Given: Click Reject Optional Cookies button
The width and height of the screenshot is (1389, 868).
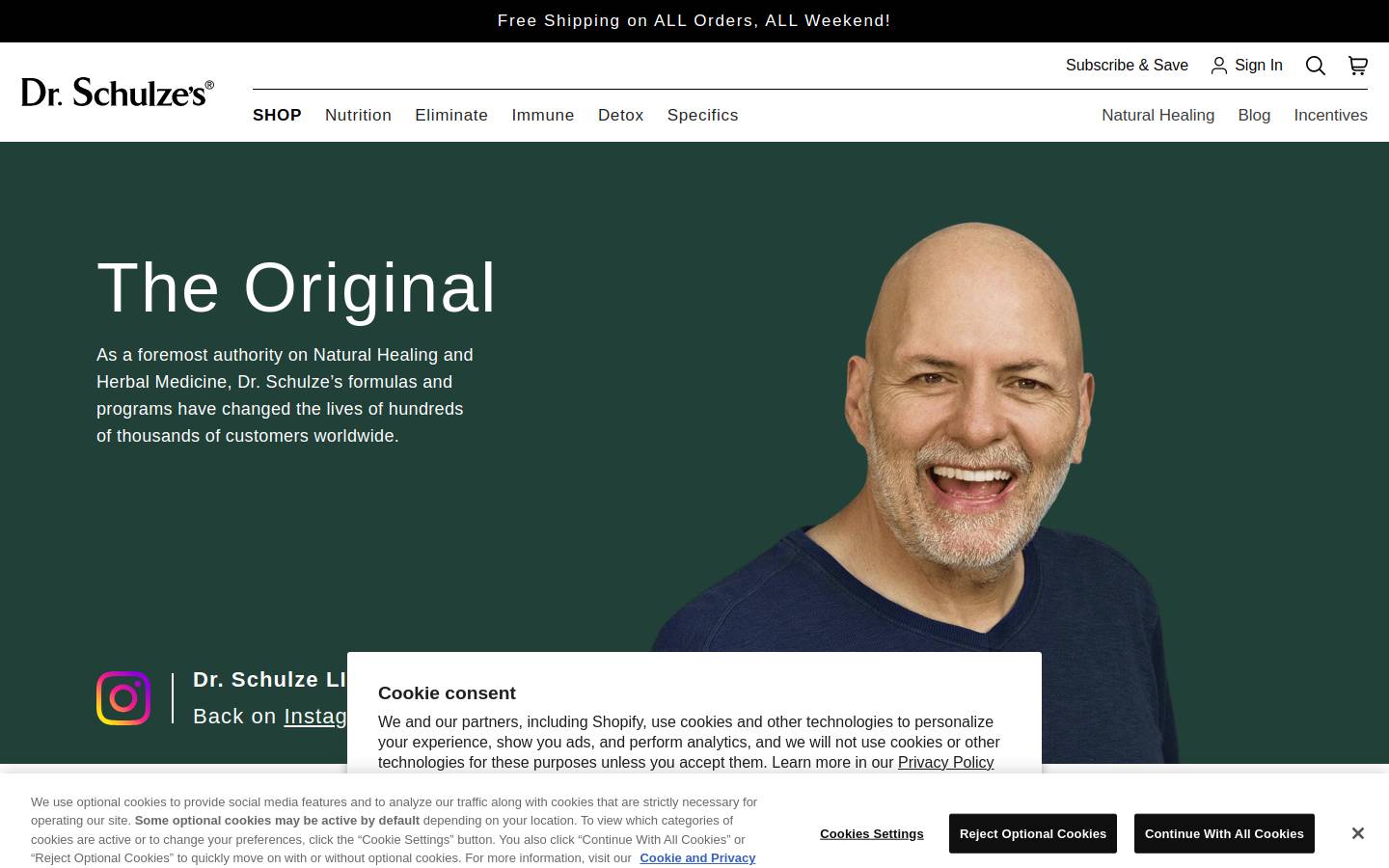Looking at the screenshot, I should tap(1032, 833).
